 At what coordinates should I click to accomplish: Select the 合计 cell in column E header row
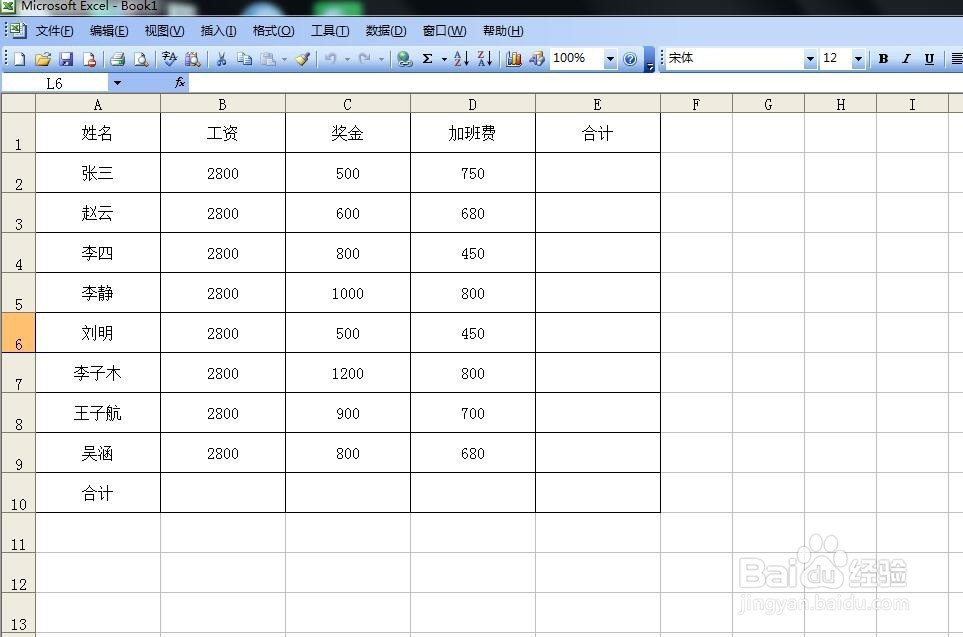coord(598,133)
